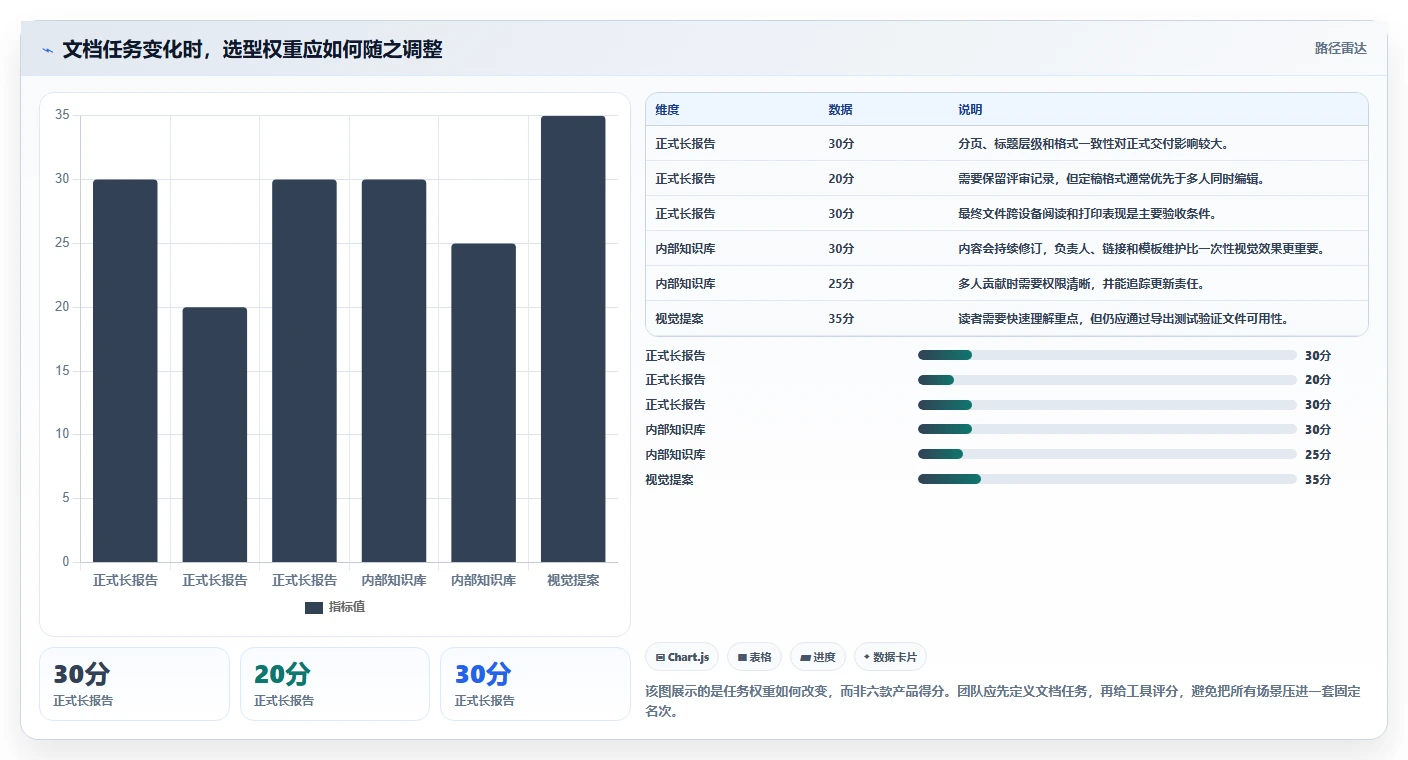Click the 数据 column header

click(840, 110)
